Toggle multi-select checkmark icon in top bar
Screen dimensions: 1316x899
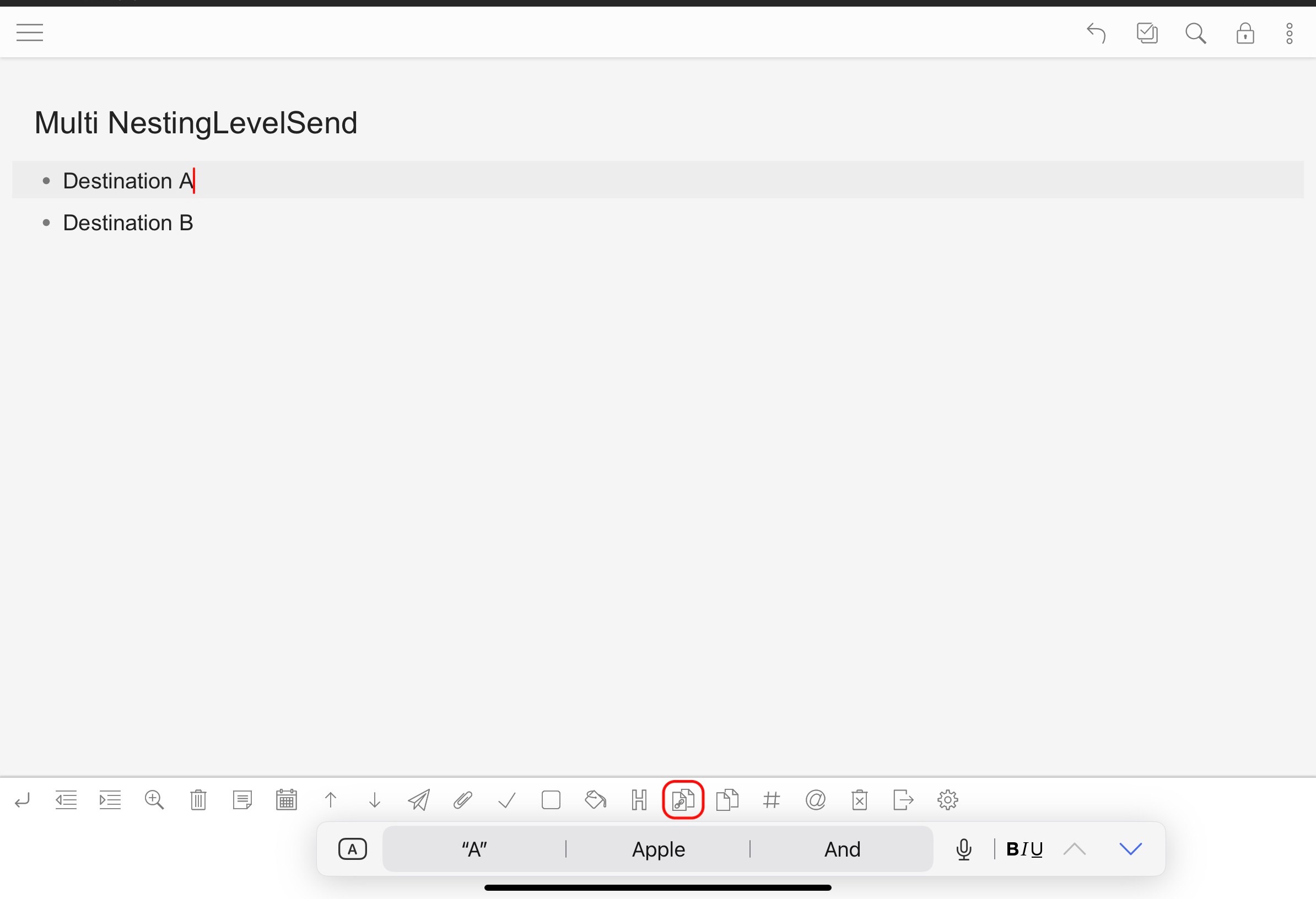1147,33
